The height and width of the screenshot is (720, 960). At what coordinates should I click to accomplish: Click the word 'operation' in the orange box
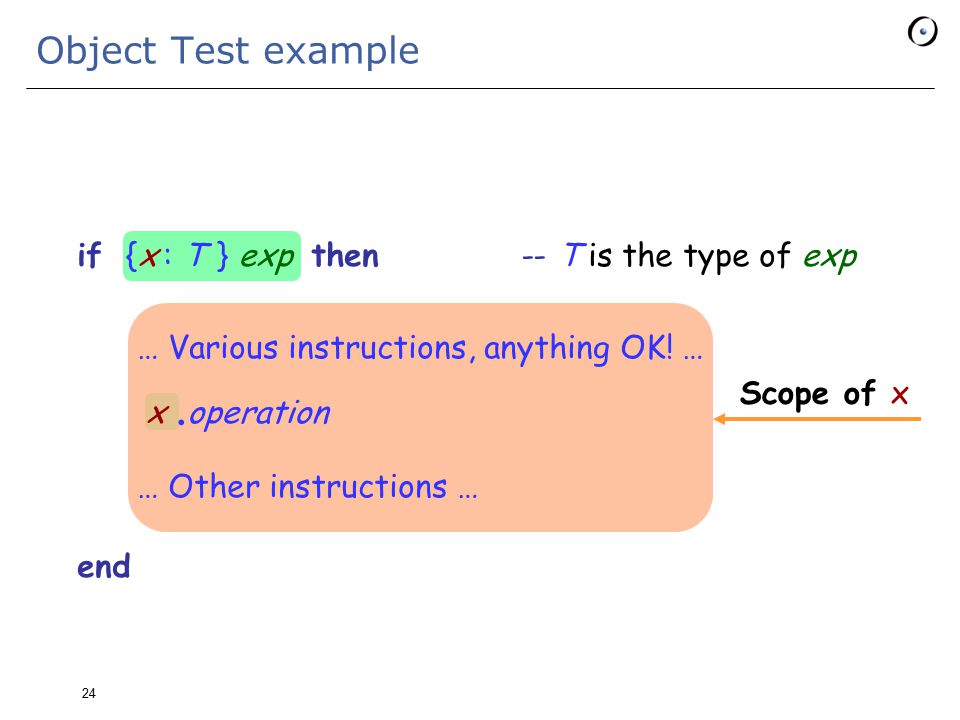[260, 413]
